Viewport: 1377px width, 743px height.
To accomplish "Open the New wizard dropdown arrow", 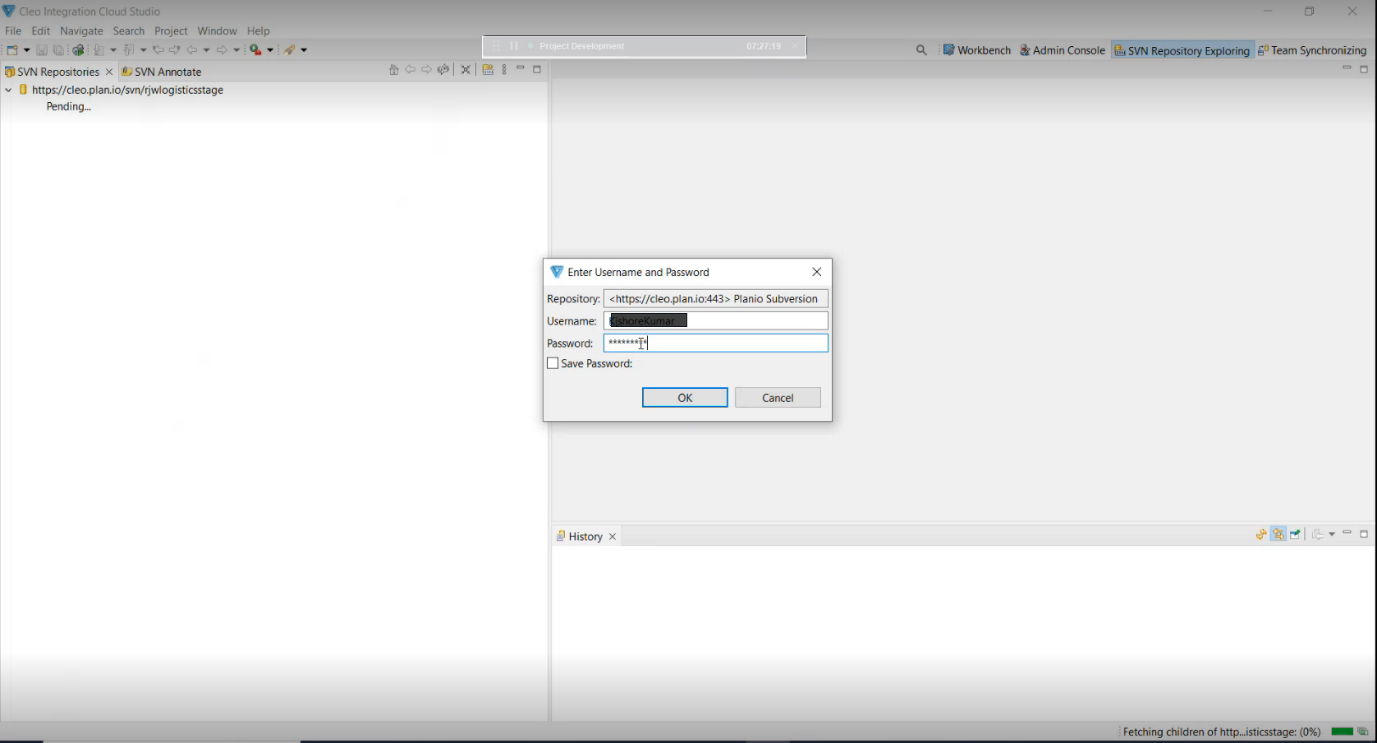I will 27,50.
